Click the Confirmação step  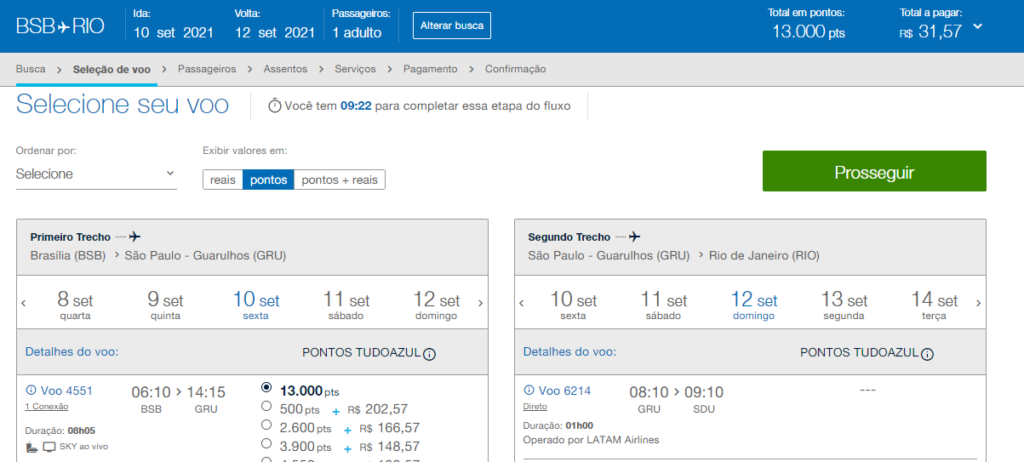pyautogui.click(x=515, y=69)
